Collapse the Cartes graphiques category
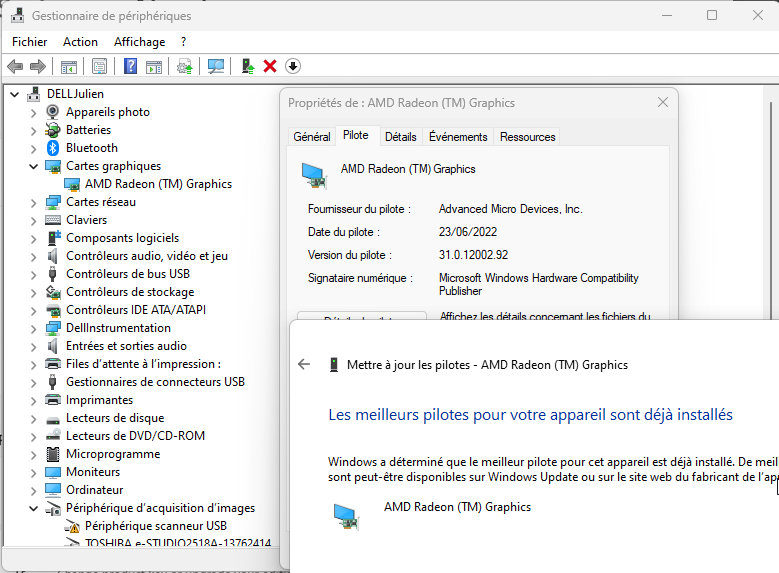This screenshot has width=779, height=573. coord(33,166)
